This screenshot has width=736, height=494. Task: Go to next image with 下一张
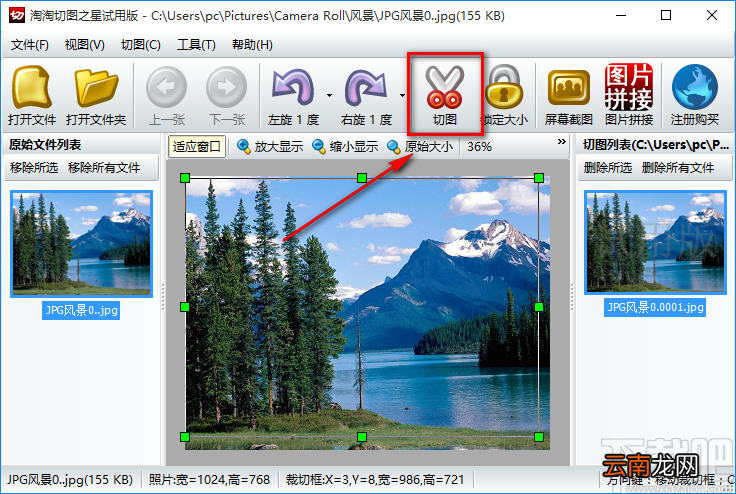(227, 96)
